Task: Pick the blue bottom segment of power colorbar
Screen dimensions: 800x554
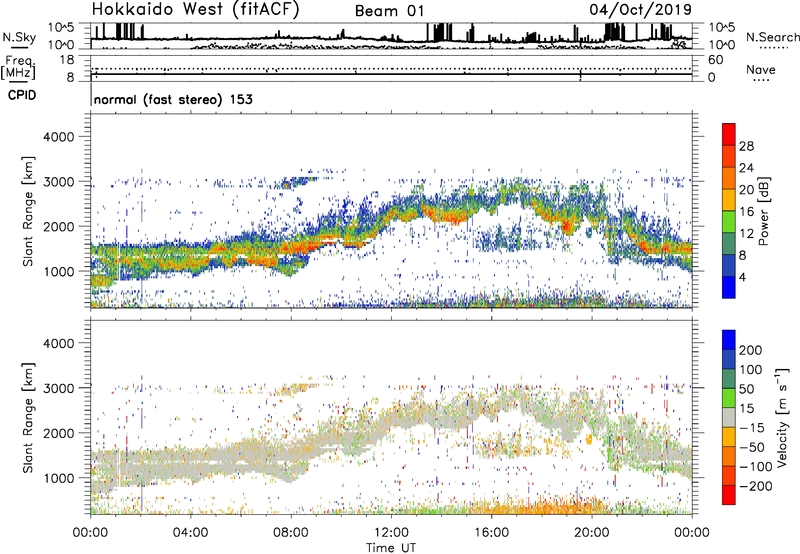Action: [729, 287]
